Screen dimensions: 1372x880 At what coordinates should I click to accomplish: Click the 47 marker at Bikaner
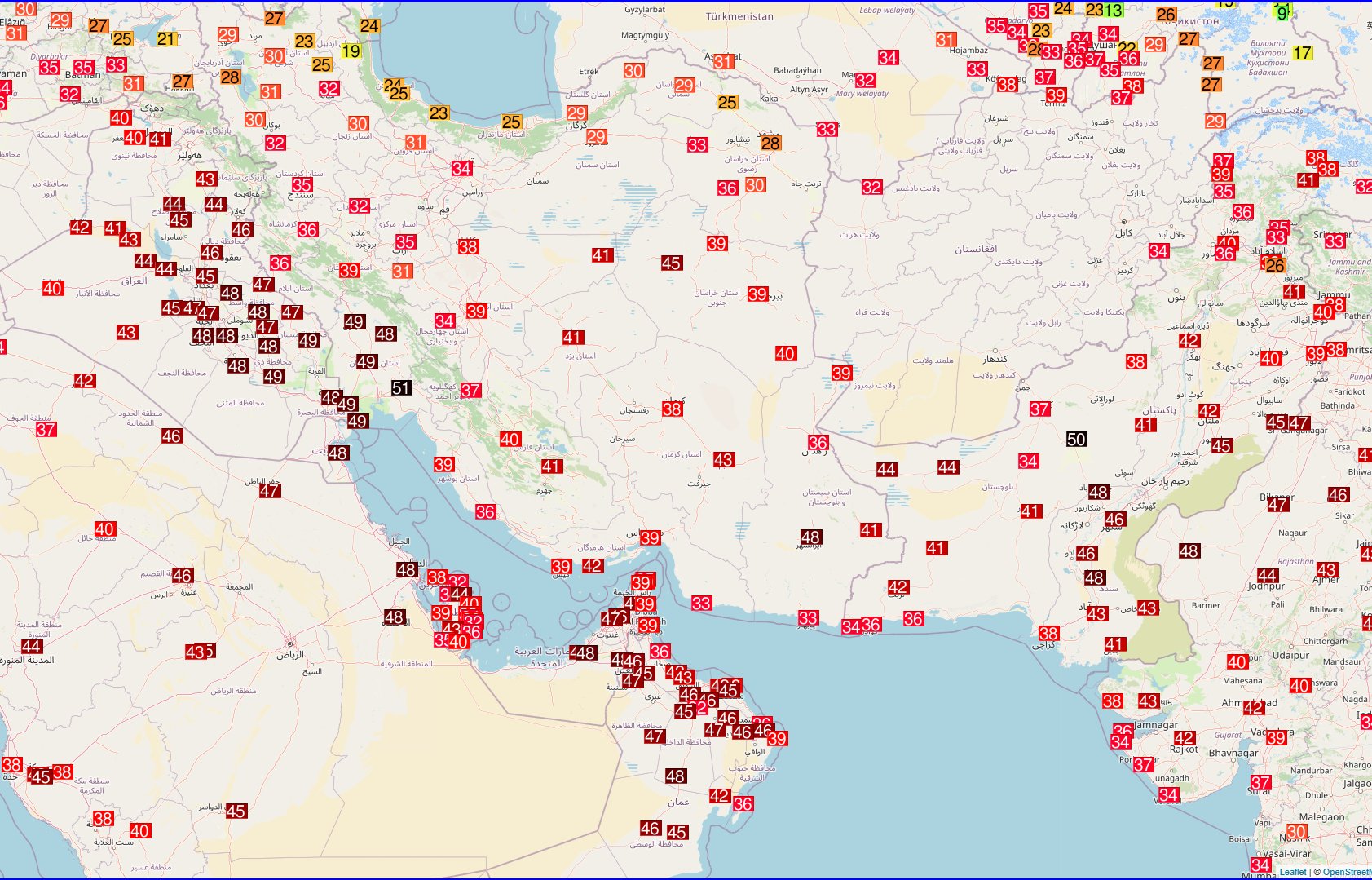coord(1277,505)
